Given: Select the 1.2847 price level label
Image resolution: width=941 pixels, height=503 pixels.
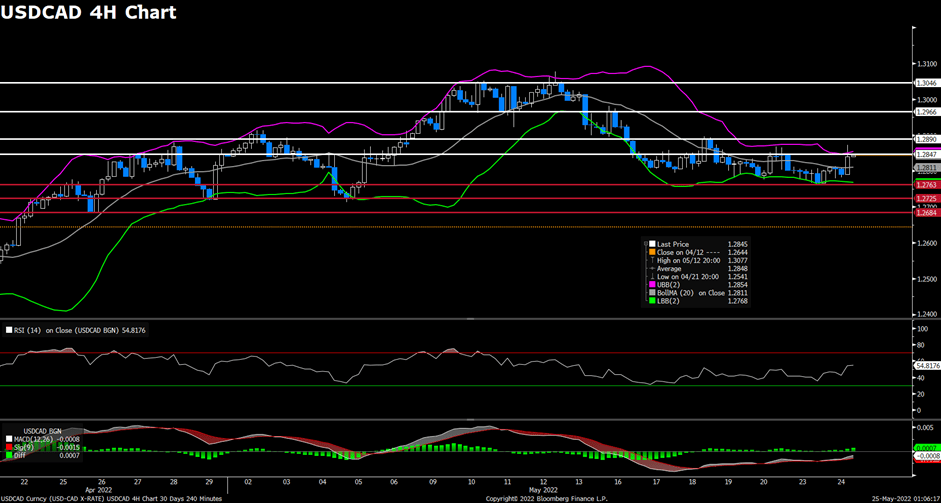Looking at the screenshot, I should pyautogui.click(x=925, y=154).
